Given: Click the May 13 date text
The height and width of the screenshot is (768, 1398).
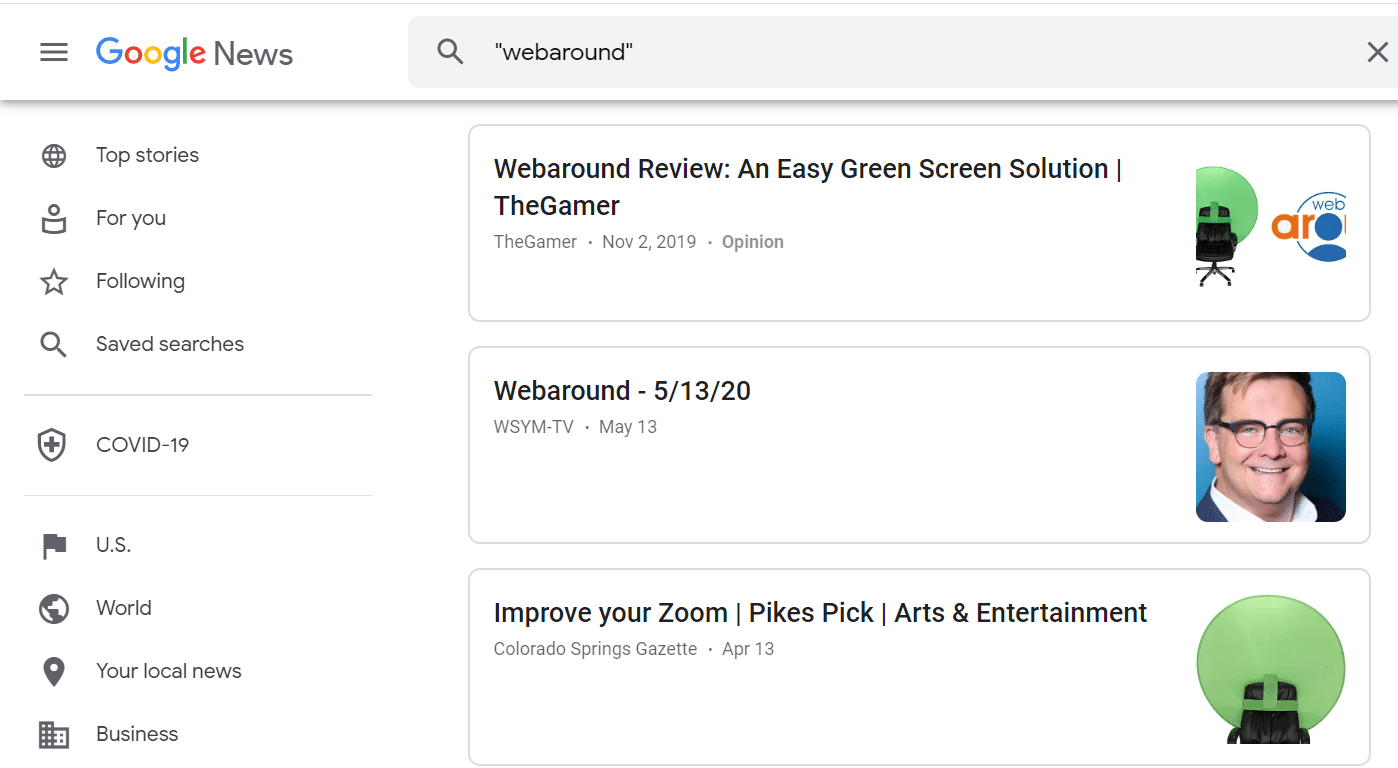Looking at the screenshot, I should pos(628,427).
